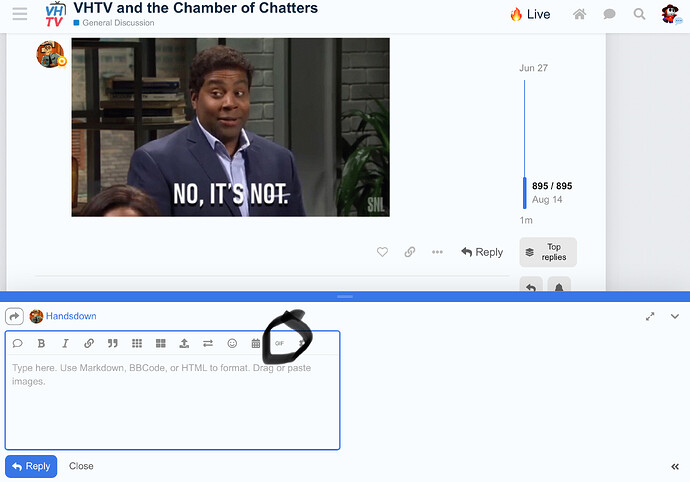This screenshot has height=482, width=690.
Task: Insert date with calendar icon
Action: 256,343
